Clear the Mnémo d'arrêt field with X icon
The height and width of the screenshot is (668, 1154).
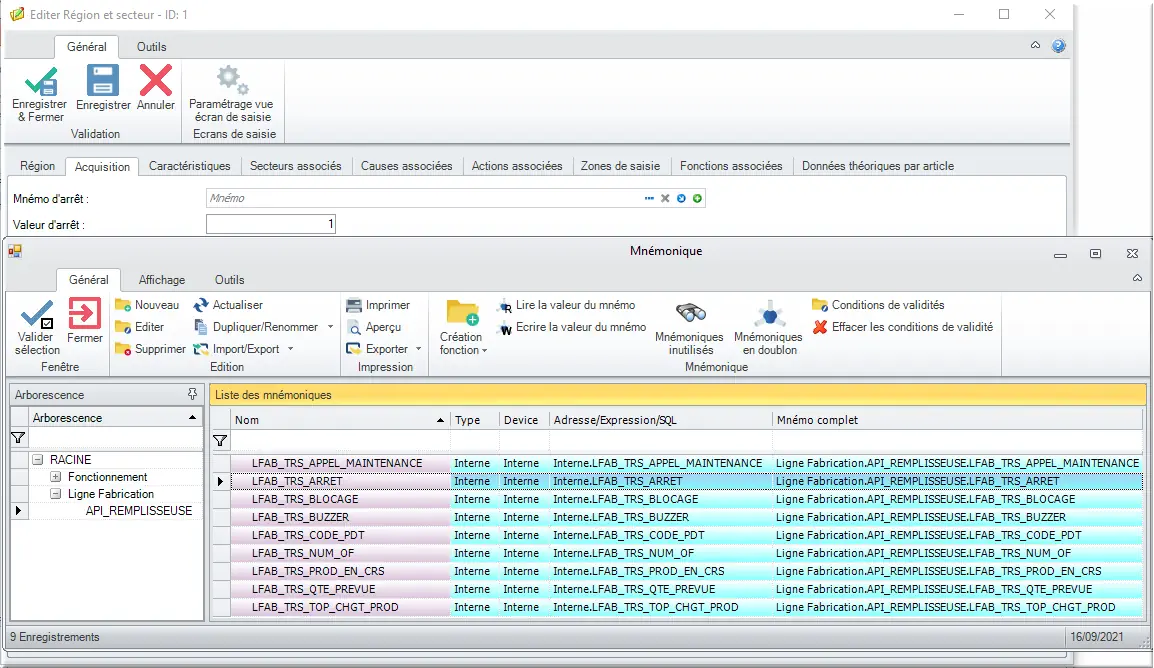point(665,198)
